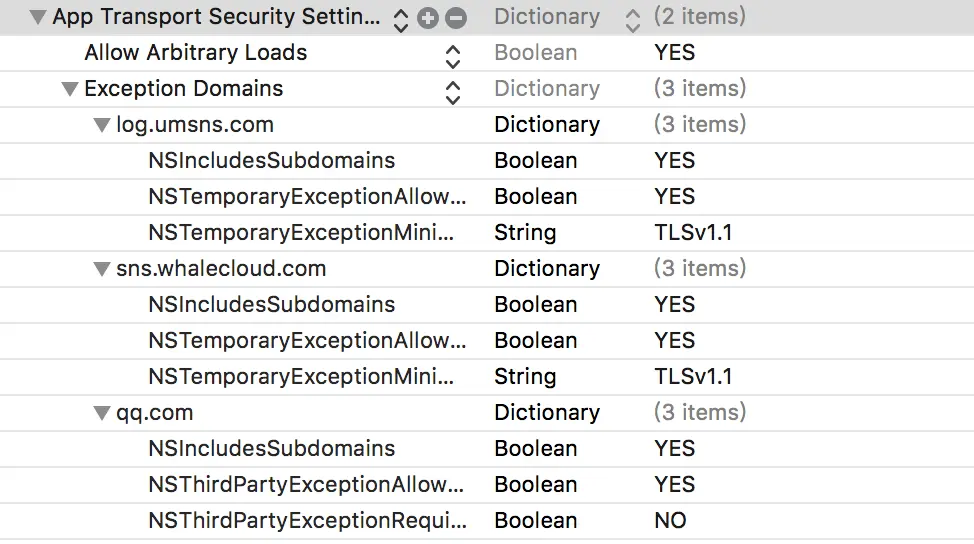The image size is (974, 544).
Task: Collapse the Exception Domains disclosure triangle
Action: tap(69, 89)
